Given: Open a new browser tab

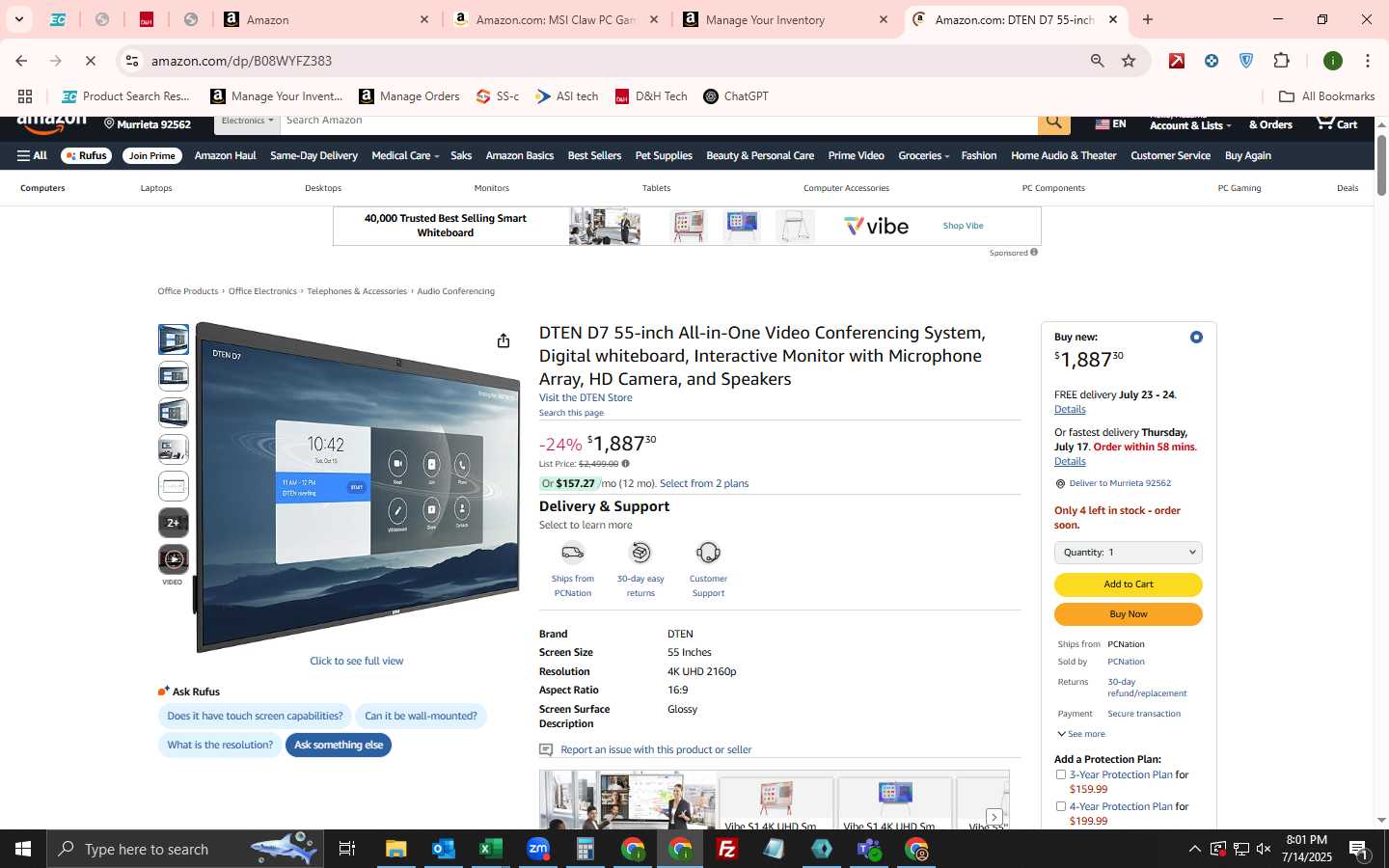Looking at the screenshot, I should click(1148, 19).
